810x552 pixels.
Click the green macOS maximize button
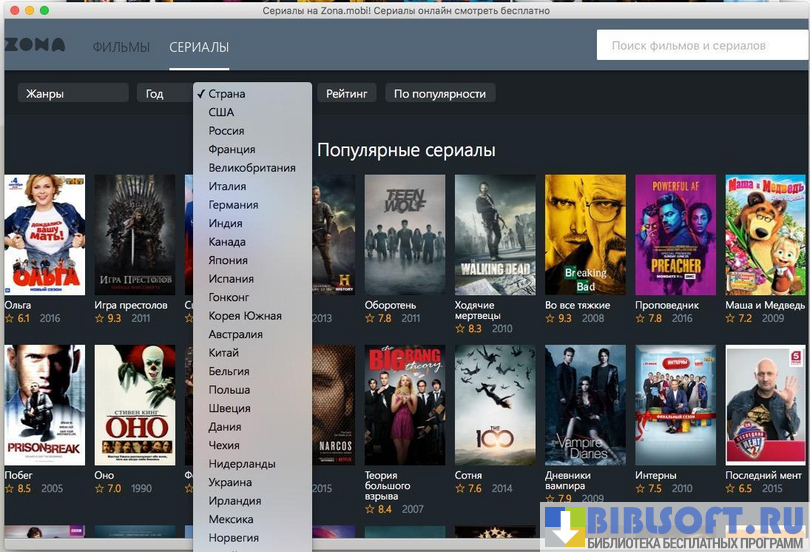[x=45, y=9]
